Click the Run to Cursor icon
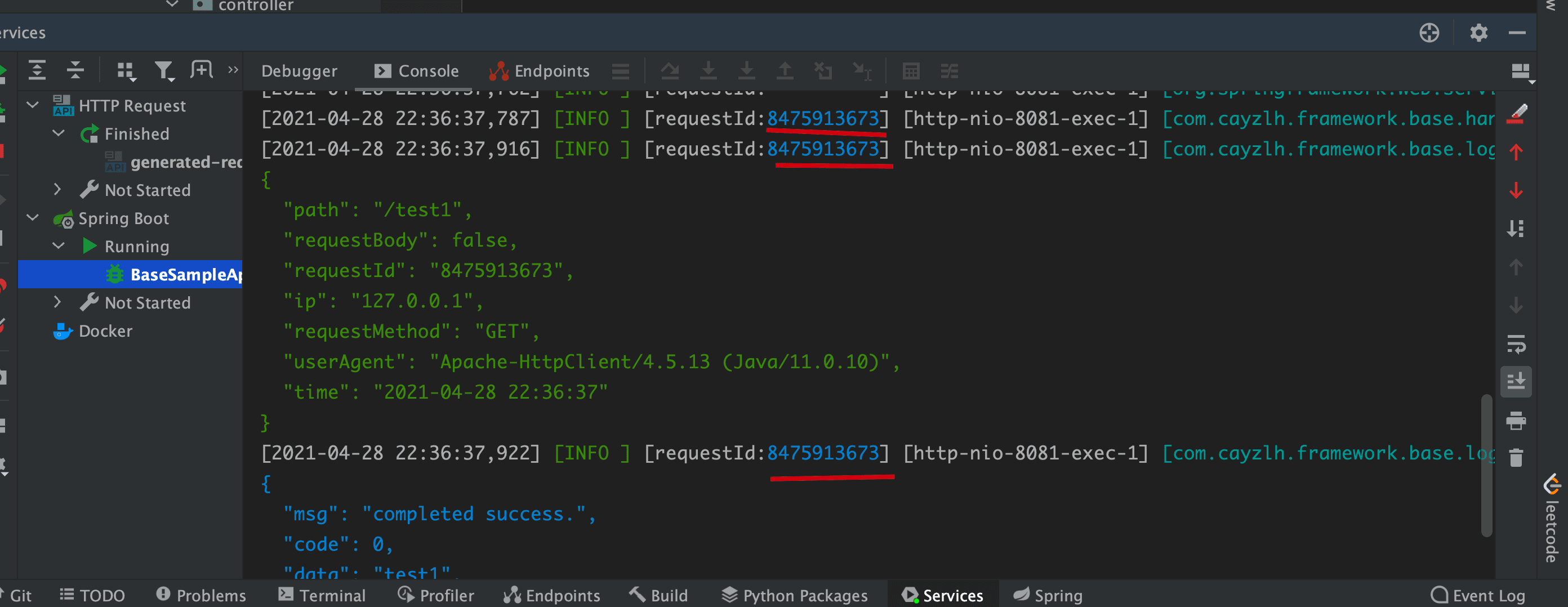 click(862, 72)
